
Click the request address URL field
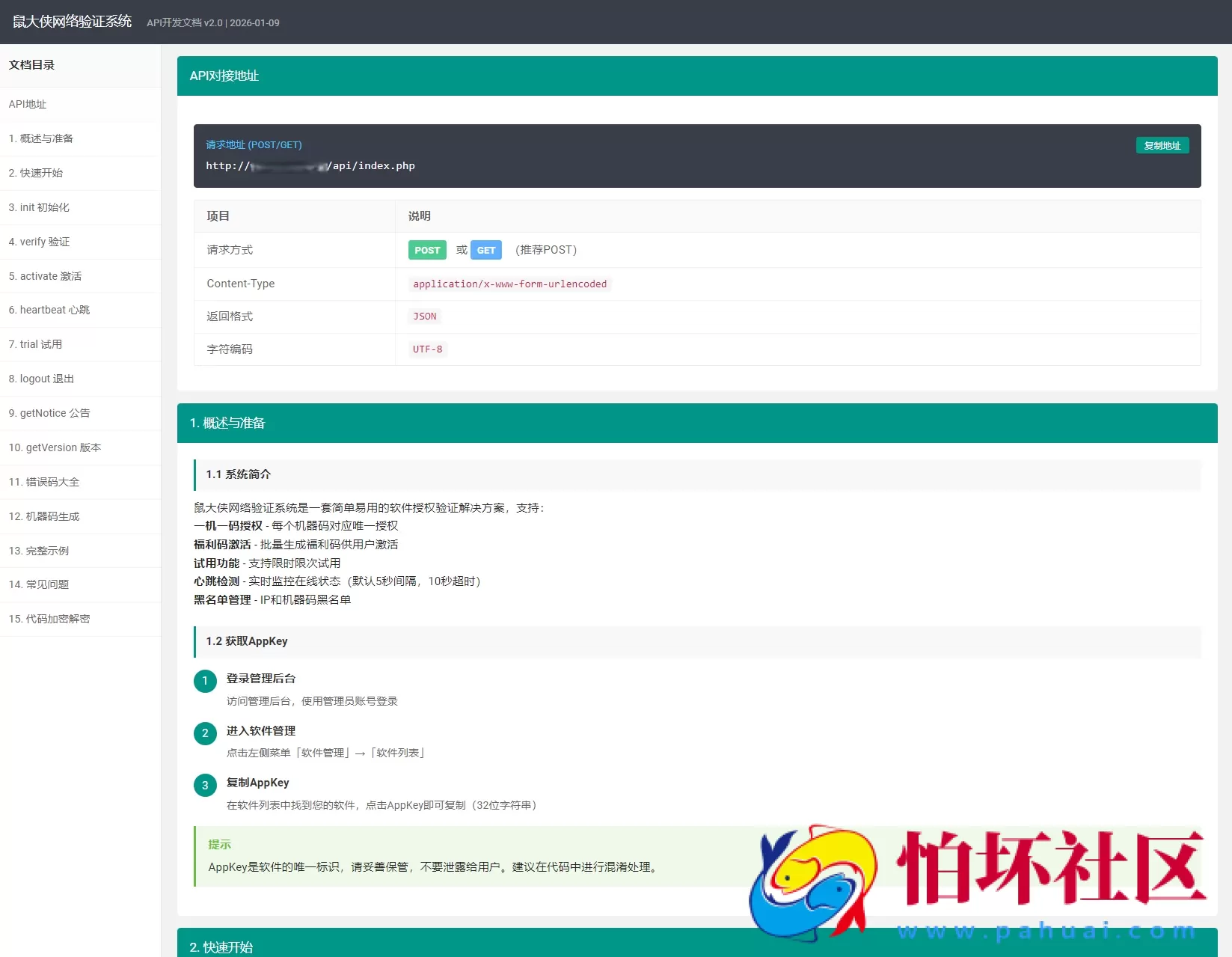[x=310, y=166]
